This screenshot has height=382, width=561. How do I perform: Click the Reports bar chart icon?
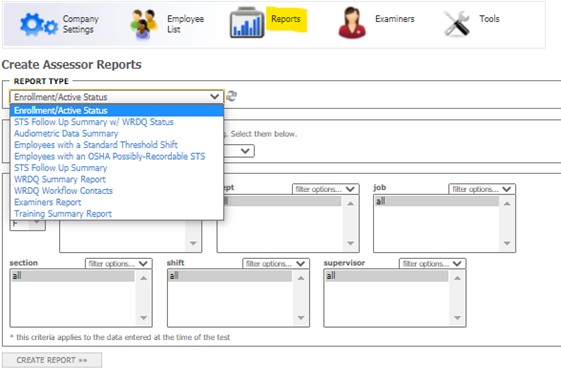click(247, 23)
